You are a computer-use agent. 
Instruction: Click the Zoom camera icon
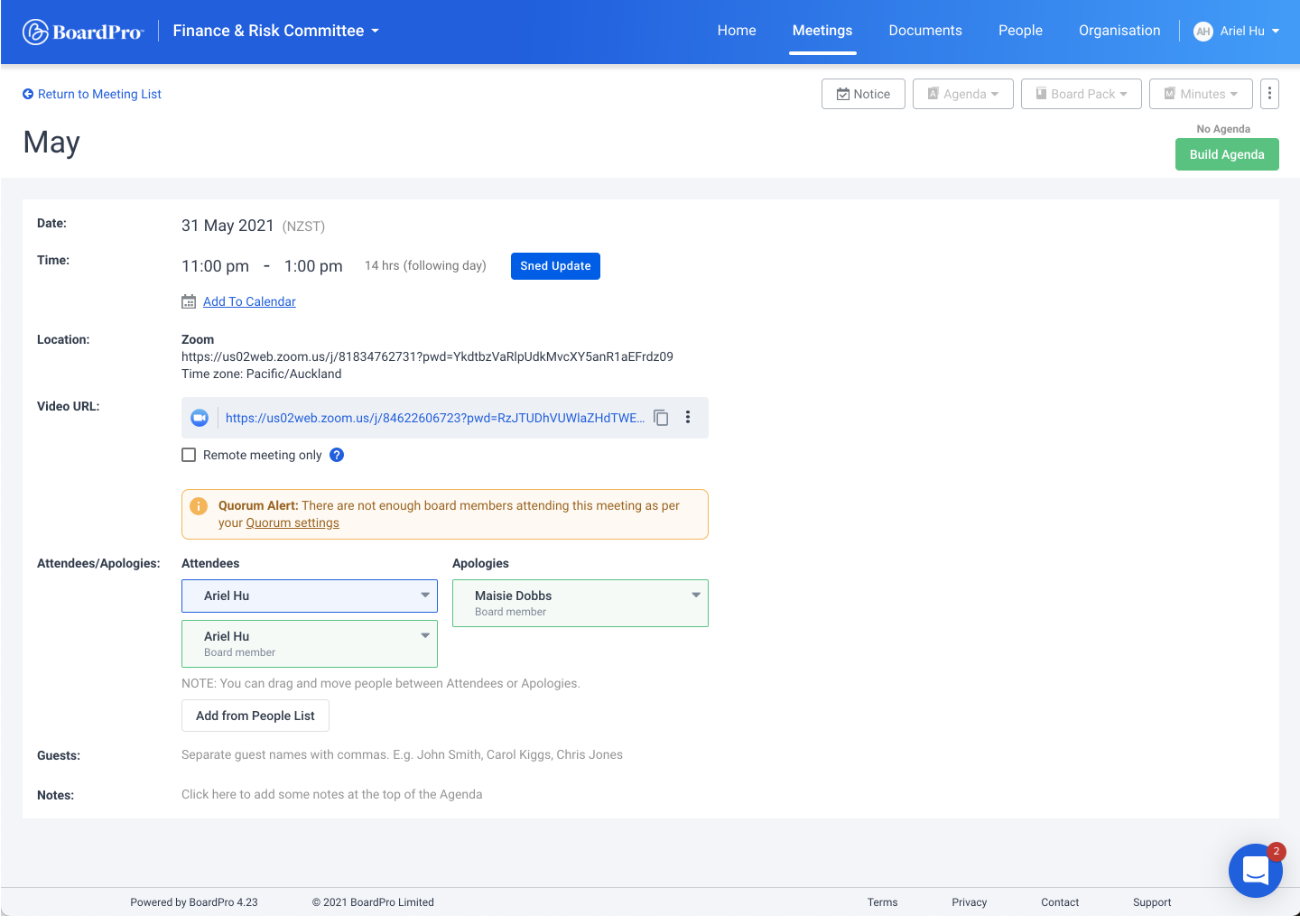pos(200,418)
